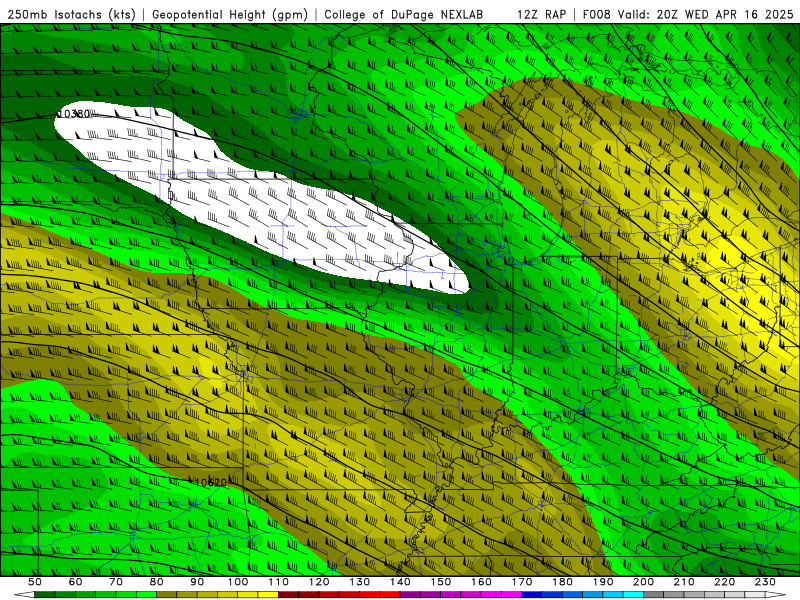Click the 210 label on the color scale

coord(684,582)
